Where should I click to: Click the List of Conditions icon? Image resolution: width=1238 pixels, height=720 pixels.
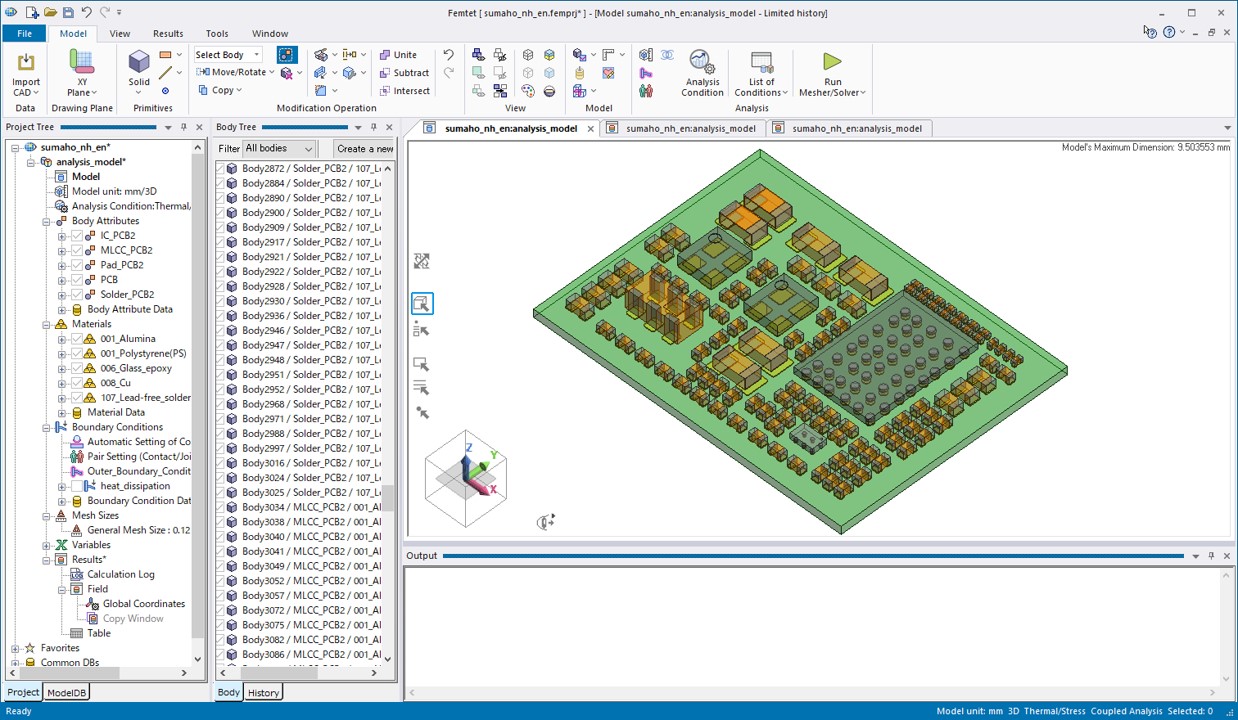[761, 63]
